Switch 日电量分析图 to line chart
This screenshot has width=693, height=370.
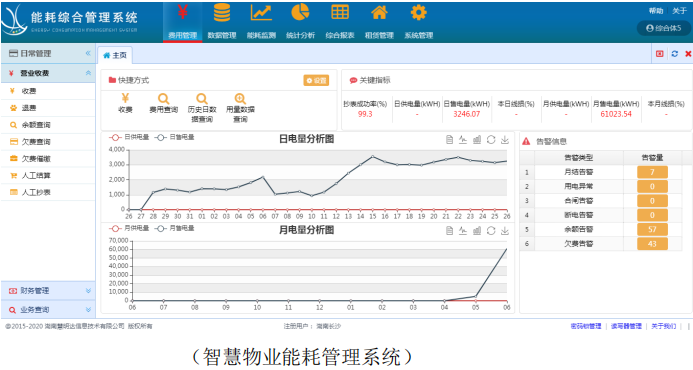(463, 140)
